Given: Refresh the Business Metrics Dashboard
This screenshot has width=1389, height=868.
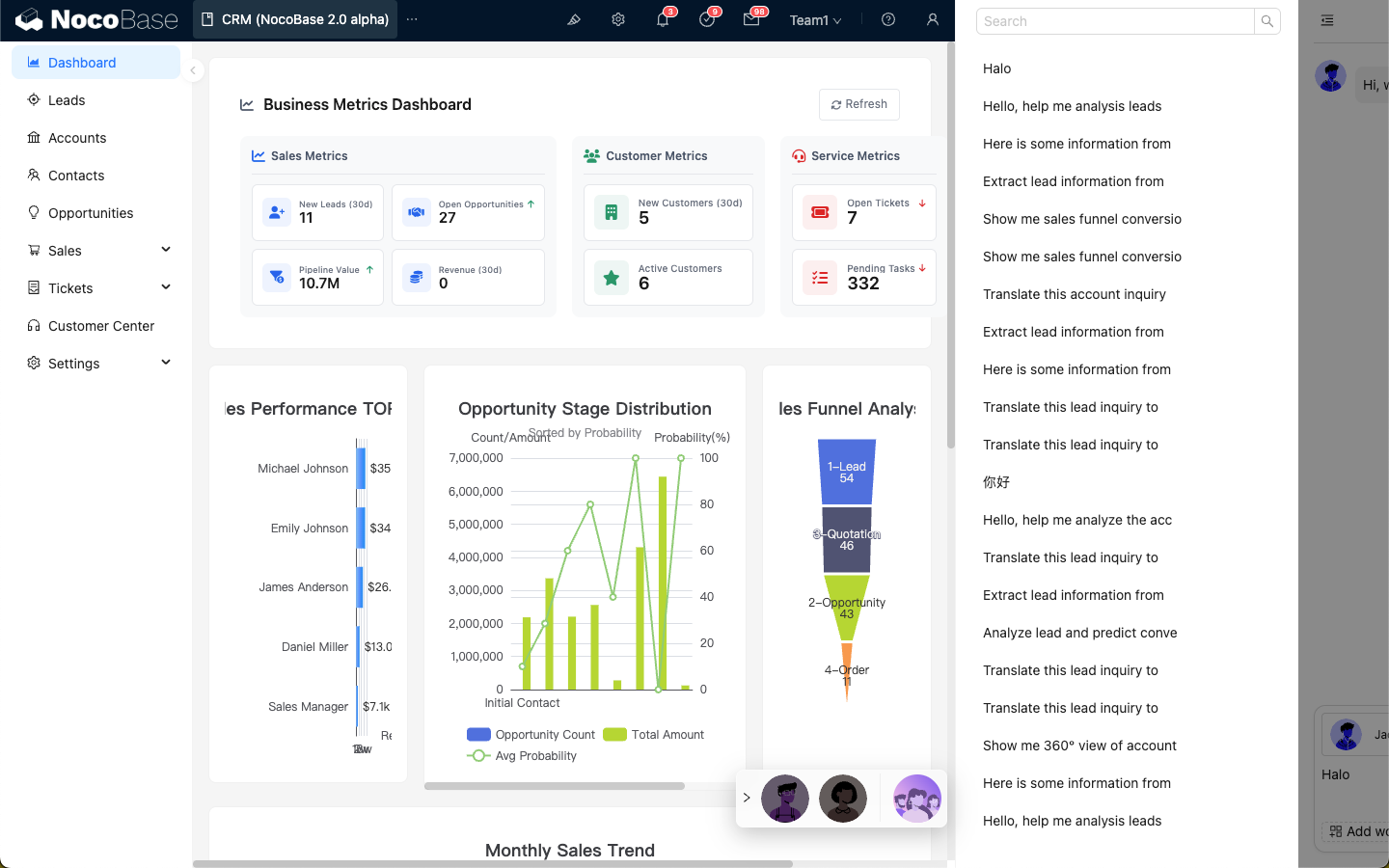Looking at the screenshot, I should click(858, 104).
